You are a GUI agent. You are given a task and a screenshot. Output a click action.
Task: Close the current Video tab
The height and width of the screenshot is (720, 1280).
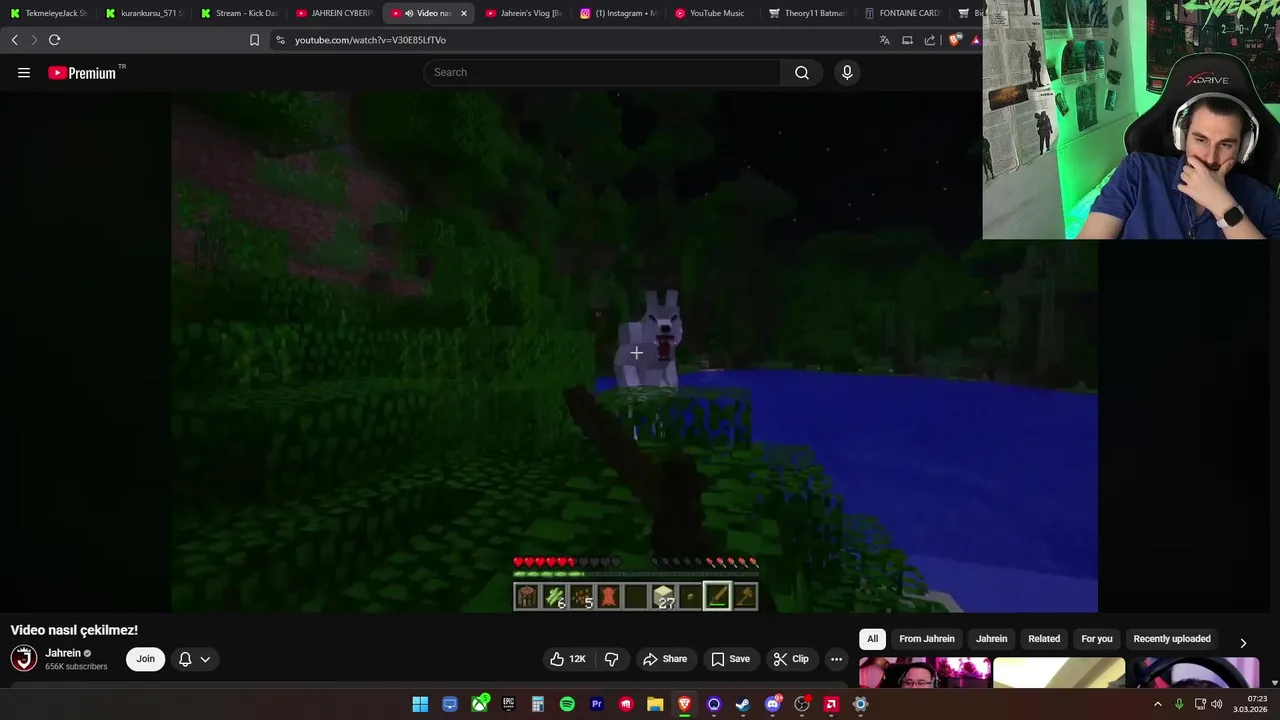(x=464, y=13)
